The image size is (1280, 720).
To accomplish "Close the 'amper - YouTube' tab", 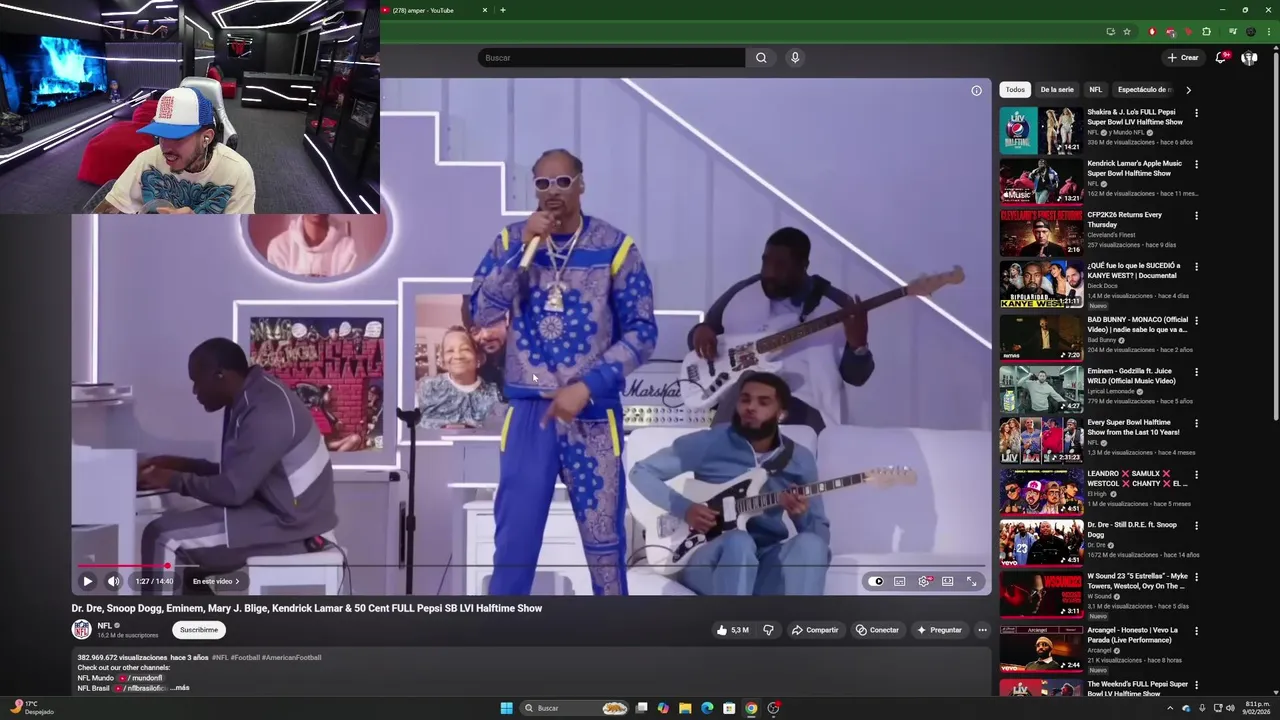I will pos(485,10).
